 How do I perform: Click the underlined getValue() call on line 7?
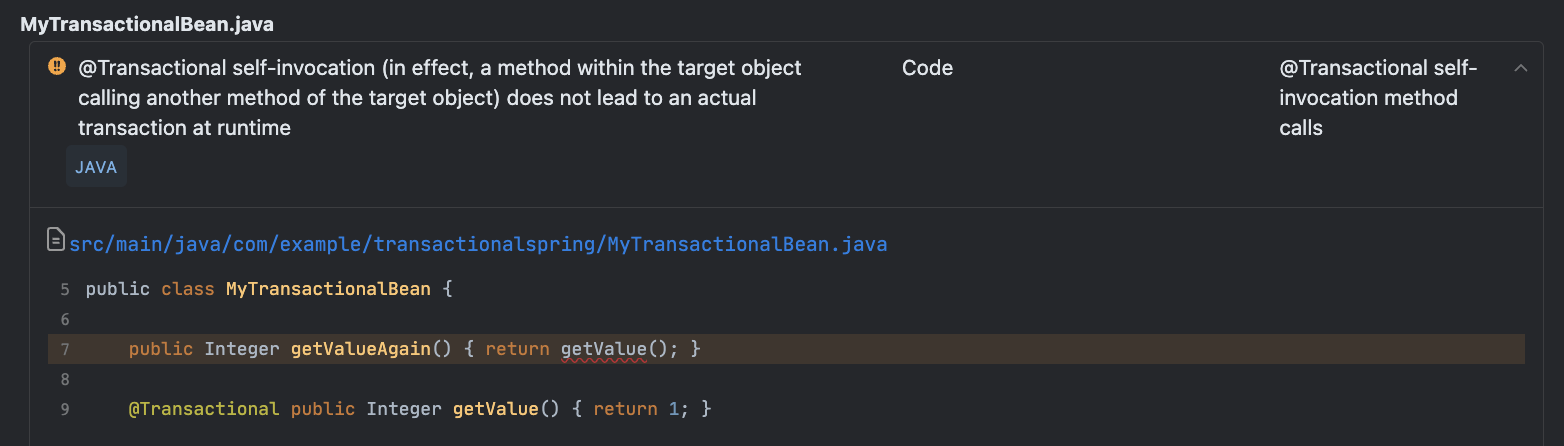click(x=604, y=349)
